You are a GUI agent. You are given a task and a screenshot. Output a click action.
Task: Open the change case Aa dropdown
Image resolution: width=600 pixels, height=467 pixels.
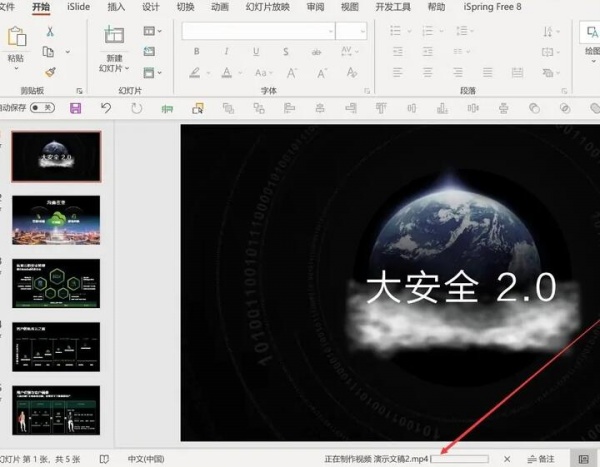coord(264,72)
